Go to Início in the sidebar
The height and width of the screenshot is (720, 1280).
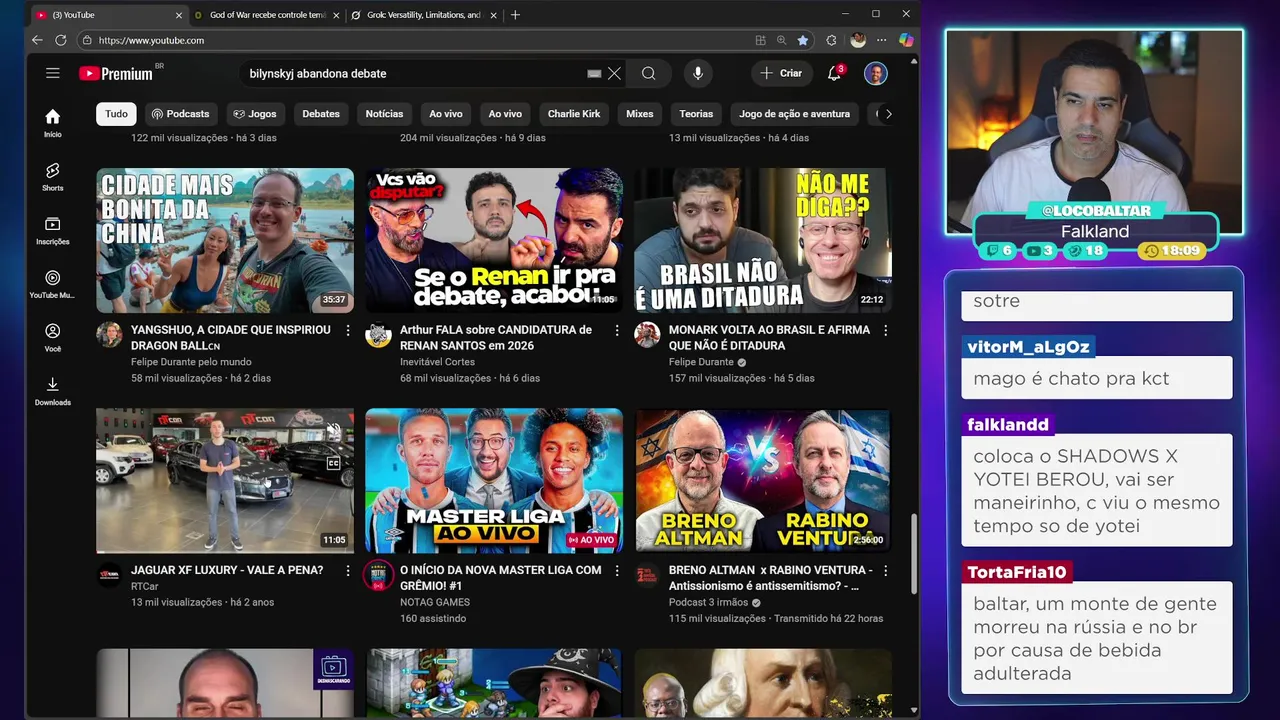point(53,123)
